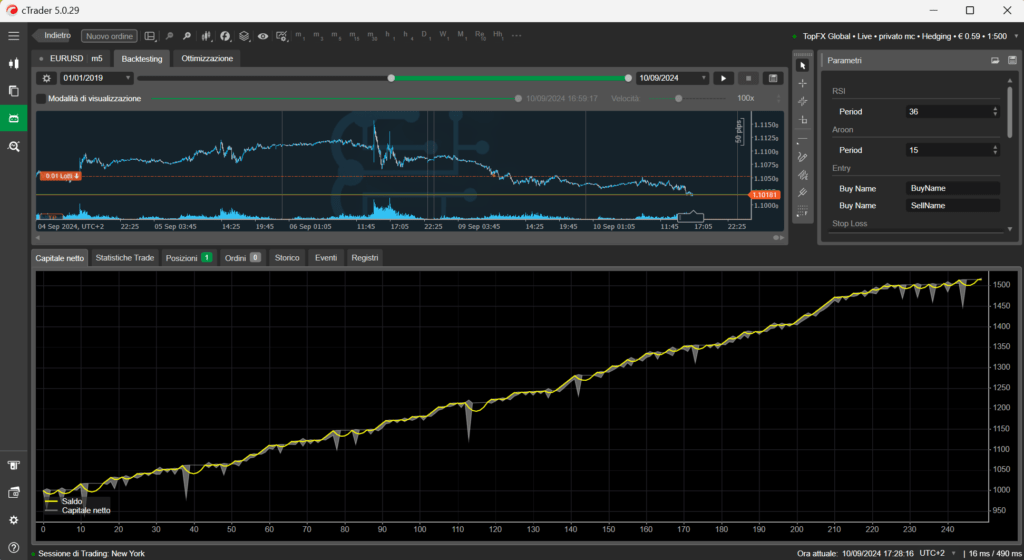Zoom in the chart with plus magnifier
1024x560 pixels.
pos(187,36)
